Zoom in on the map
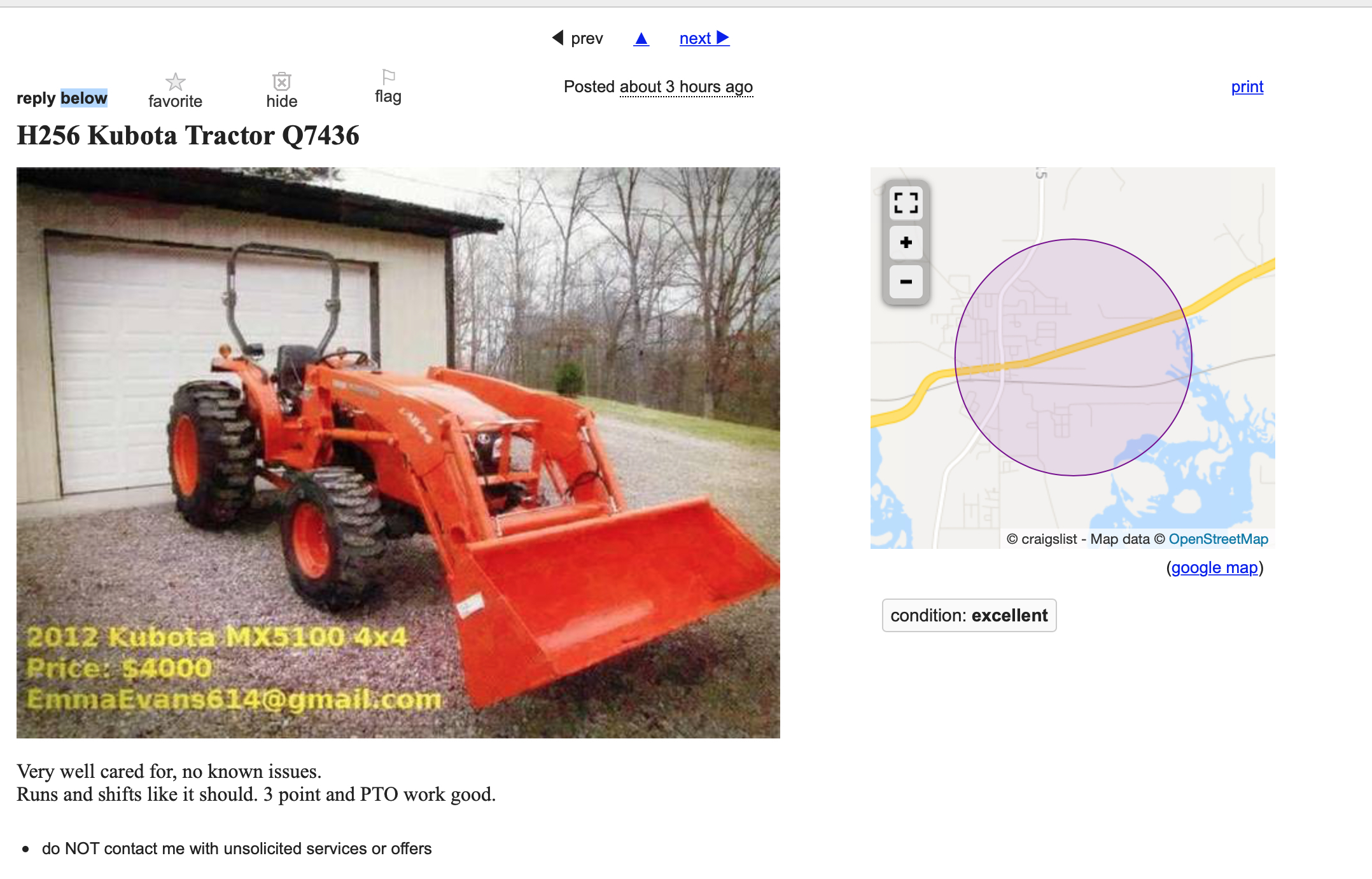This screenshot has width=1372, height=879. click(x=906, y=242)
